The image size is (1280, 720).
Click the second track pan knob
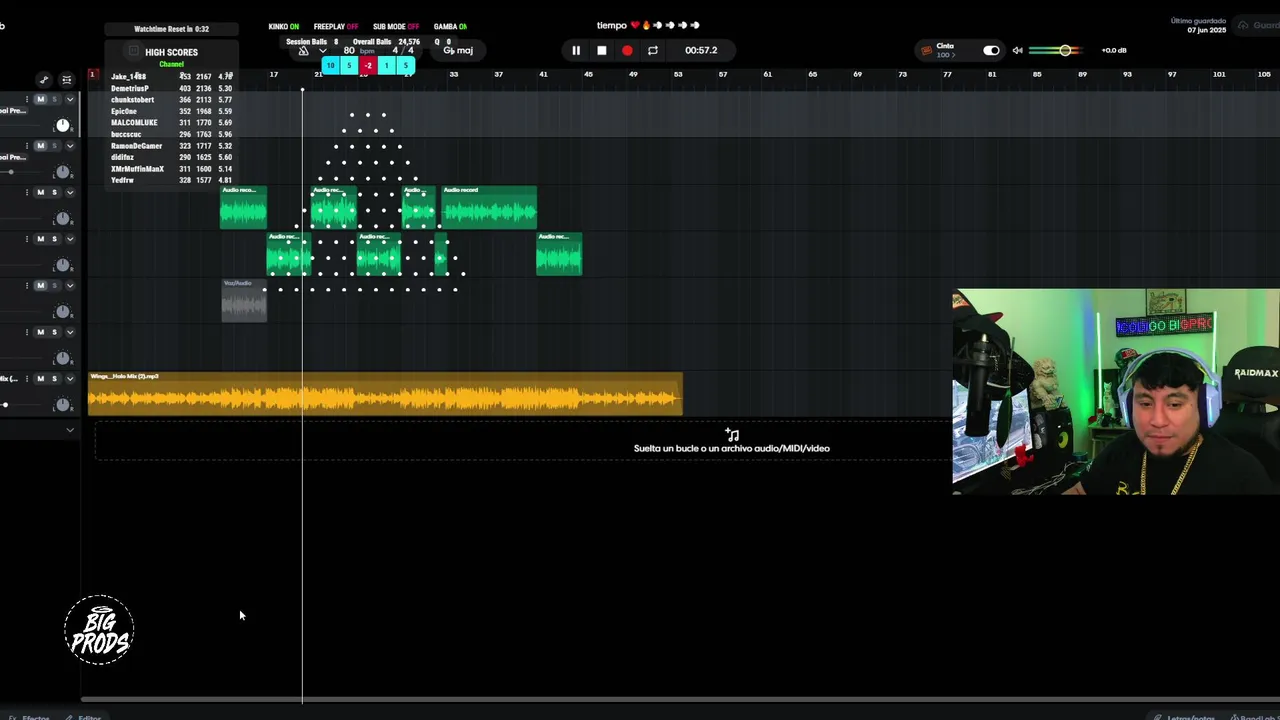click(x=63, y=172)
